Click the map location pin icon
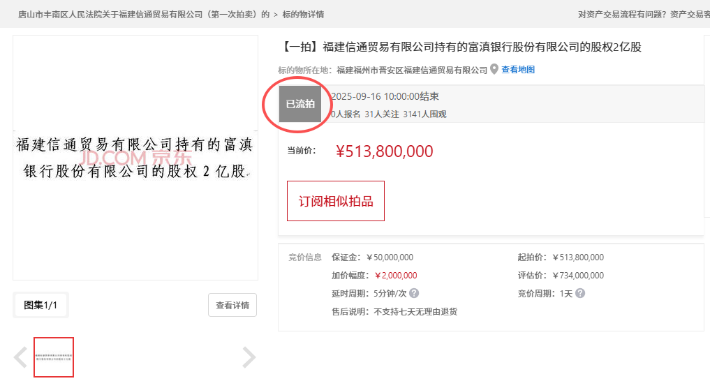Image resolution: width=710 pixels, height=381 pixels. [x=494, y=69]
